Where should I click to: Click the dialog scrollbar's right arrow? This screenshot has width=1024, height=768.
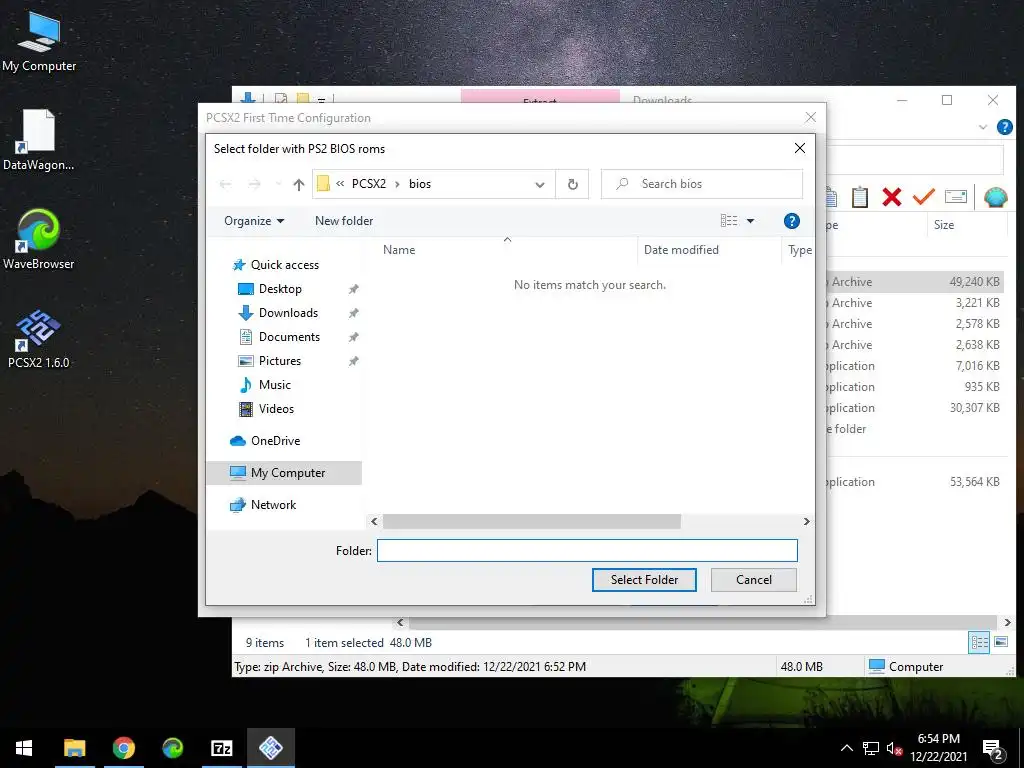tap(807, 521)
